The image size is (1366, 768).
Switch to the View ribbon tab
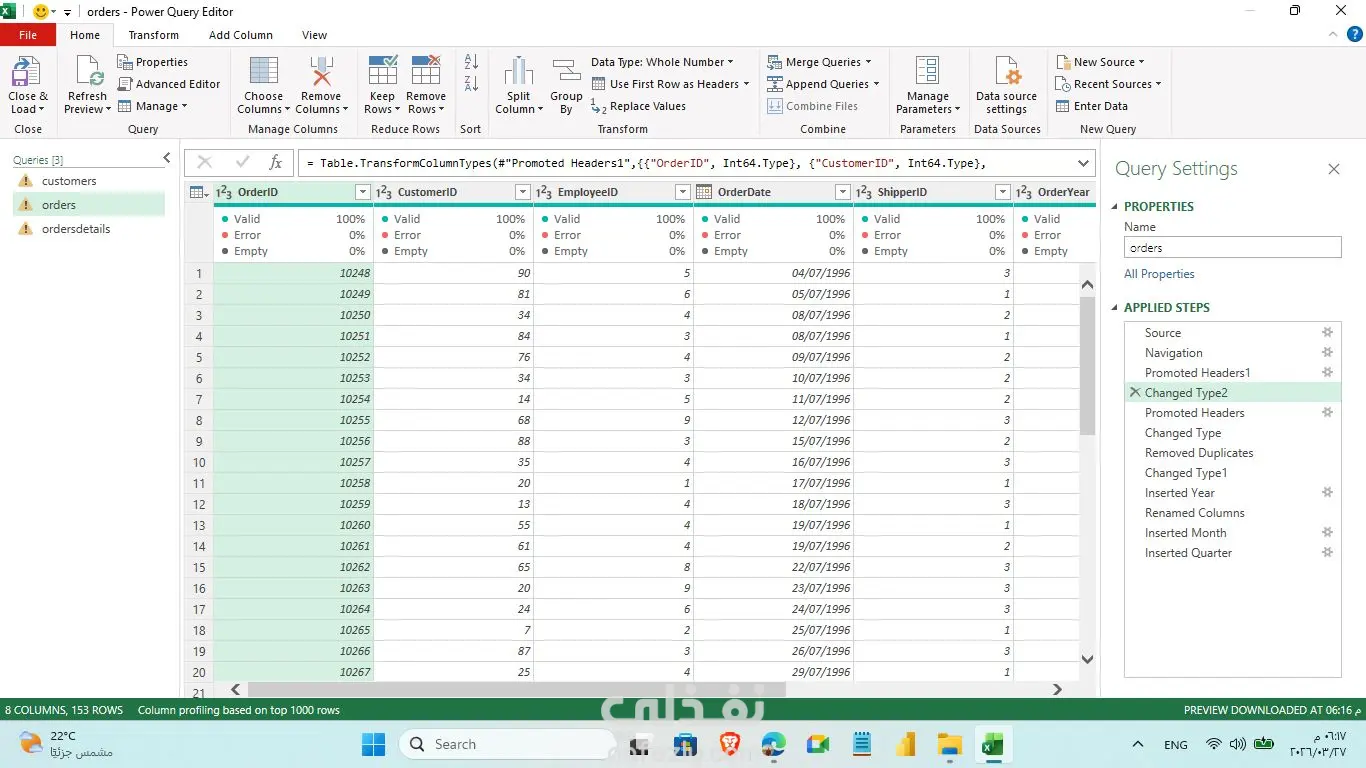(314, 35)
